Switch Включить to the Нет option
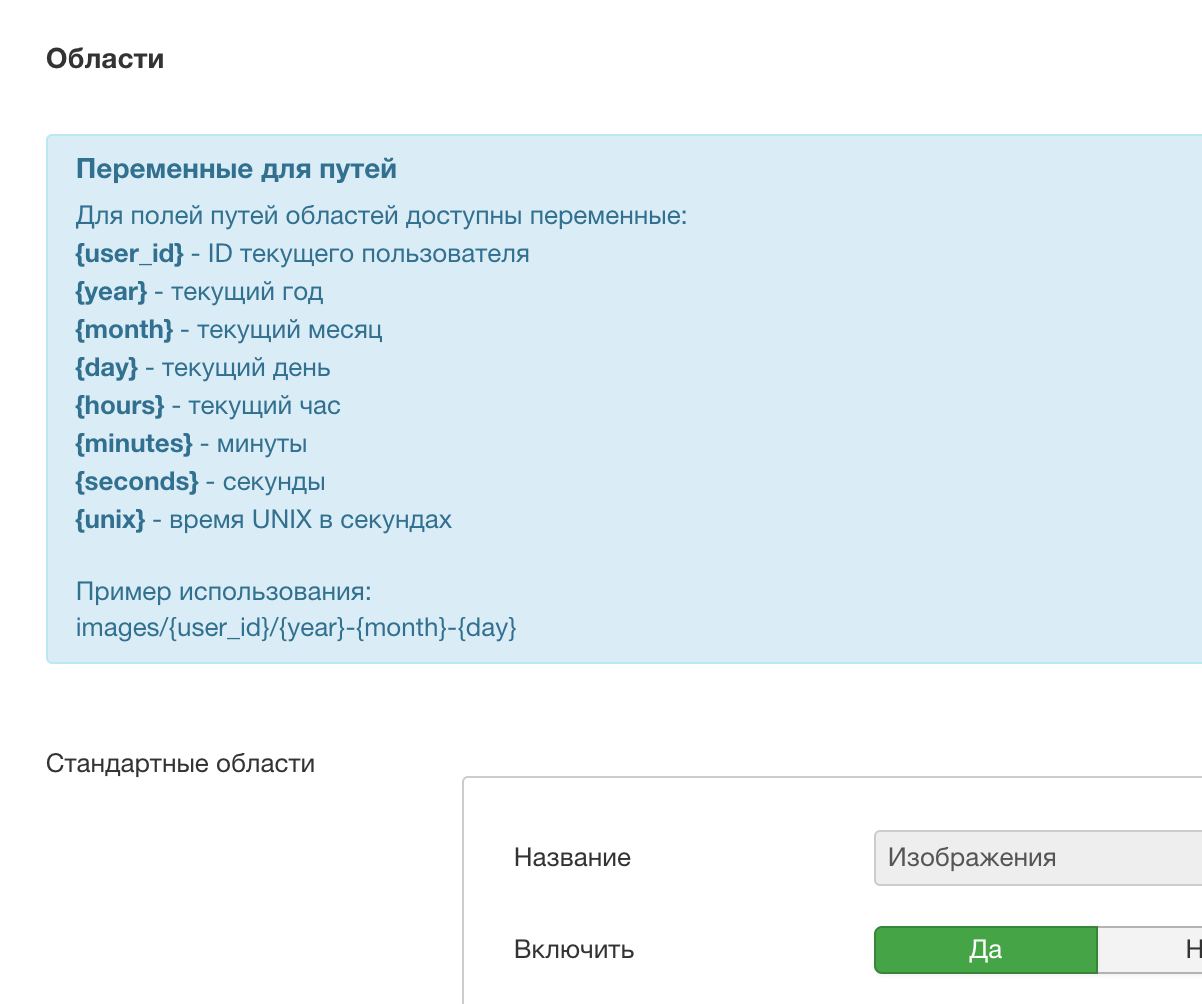 tap(1160, 949)
